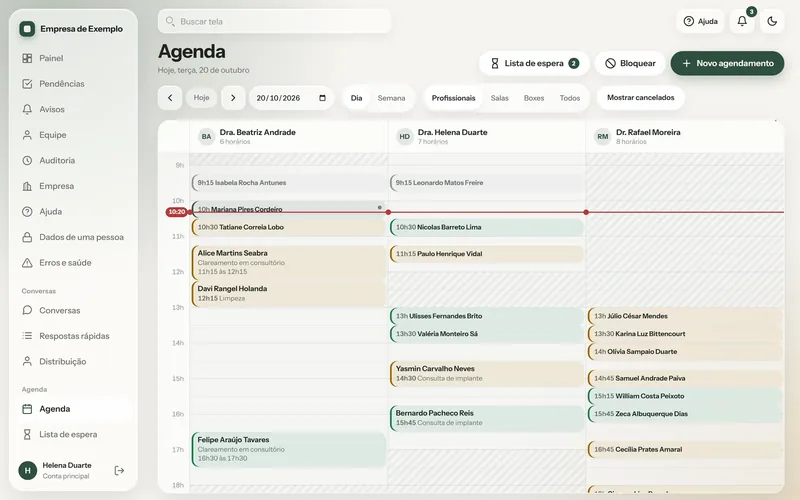The height and width of the screenshot is (500, 800).
Task: Open the Yasmin Carvalho Neves appointment
Action: 487,373
